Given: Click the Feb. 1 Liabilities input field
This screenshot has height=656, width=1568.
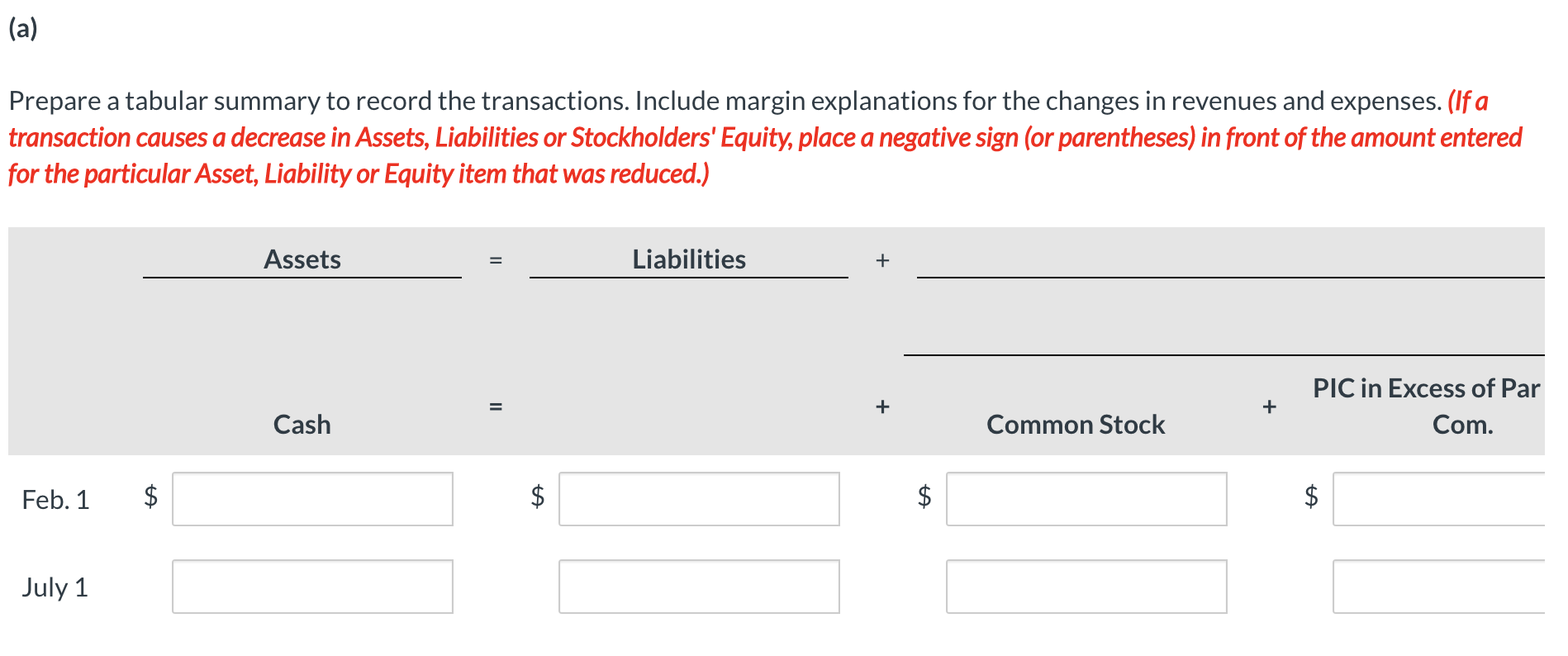Looking at the screenshot, I should coord(698,499).
